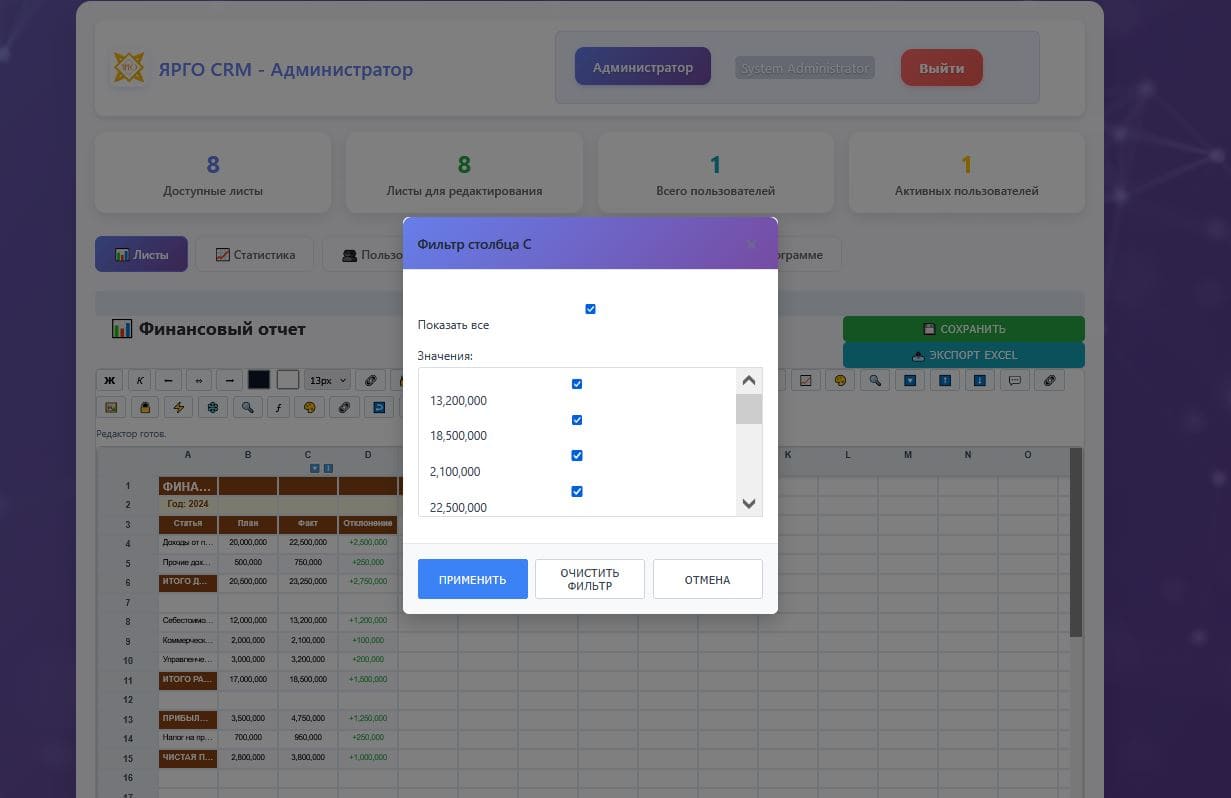Switch to the Статистика tab
The height and width of the screenshot is (798, 1231).
(255, 255)
